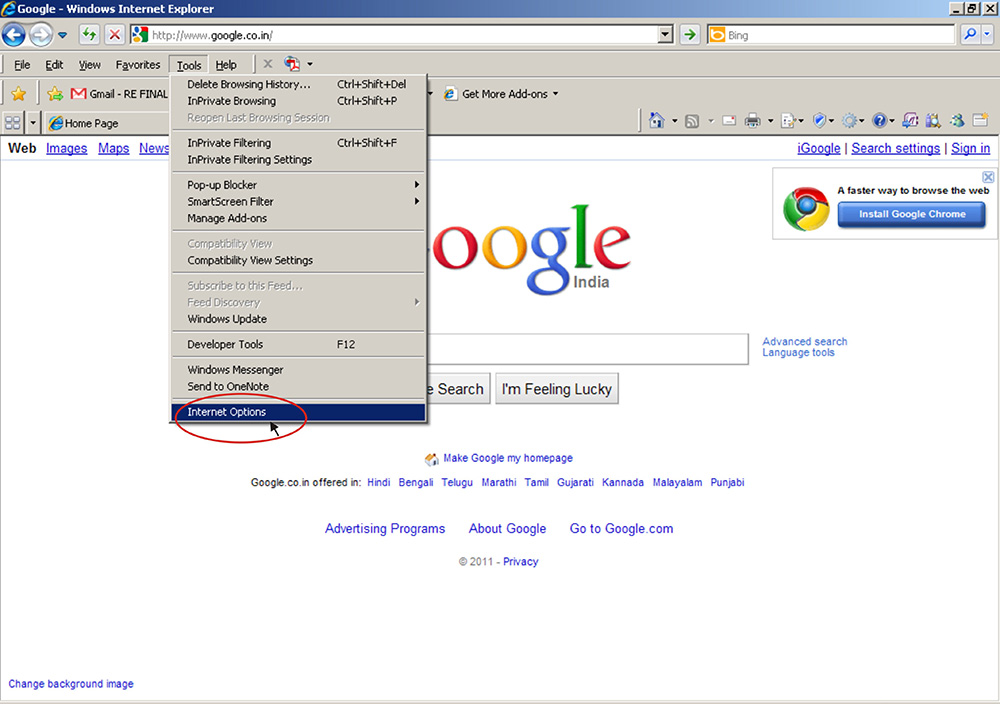Expand Pop-up Blocker submenu

click(x=298, y=185)
